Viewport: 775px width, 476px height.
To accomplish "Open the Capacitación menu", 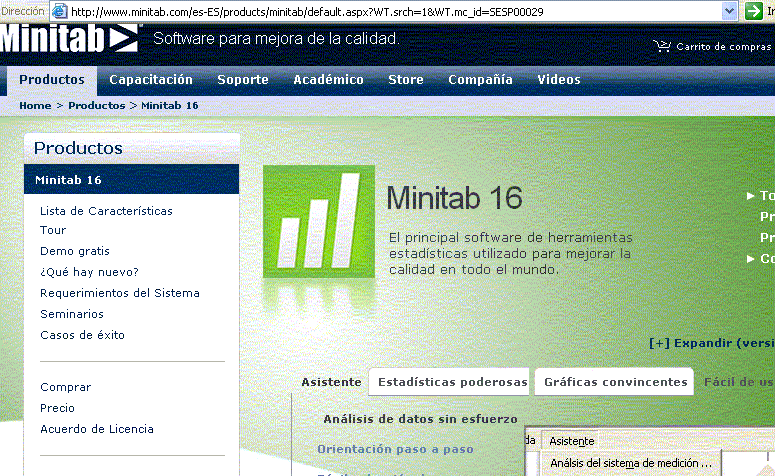I will coord(151,80).
